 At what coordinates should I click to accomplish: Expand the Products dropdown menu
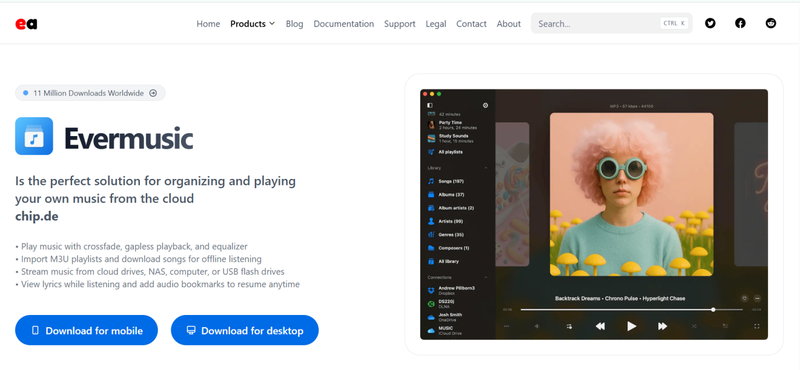(x=253, y=23)
